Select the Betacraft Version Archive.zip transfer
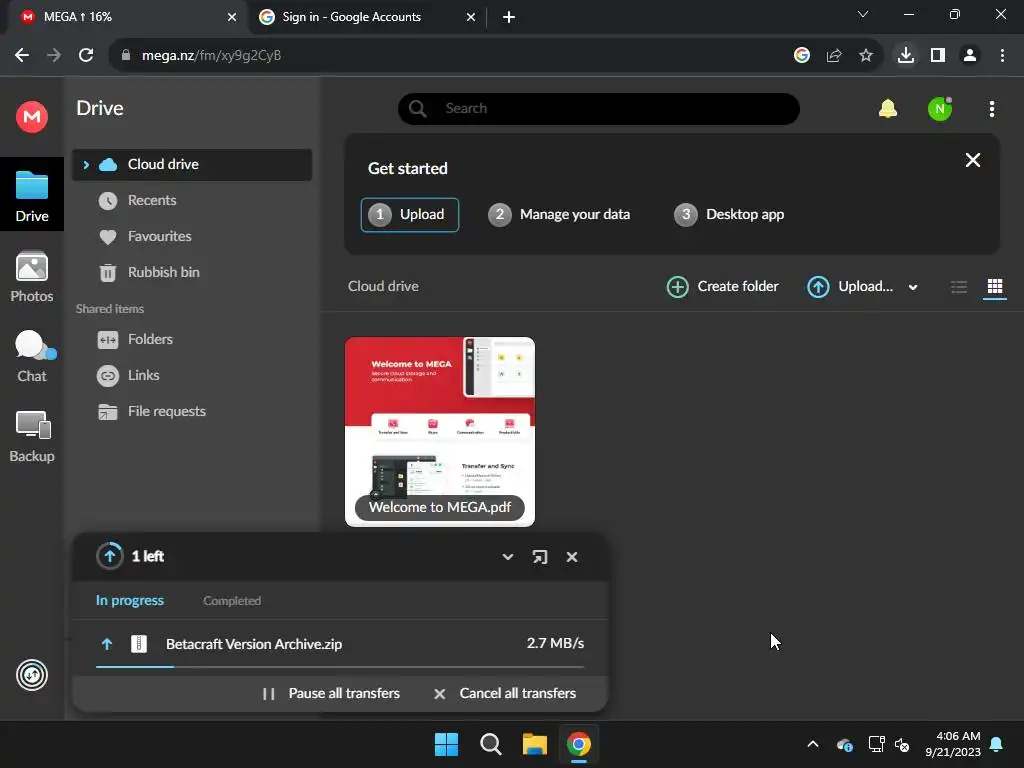Viewport: 1024px width, 768px height. pos(340,644)
